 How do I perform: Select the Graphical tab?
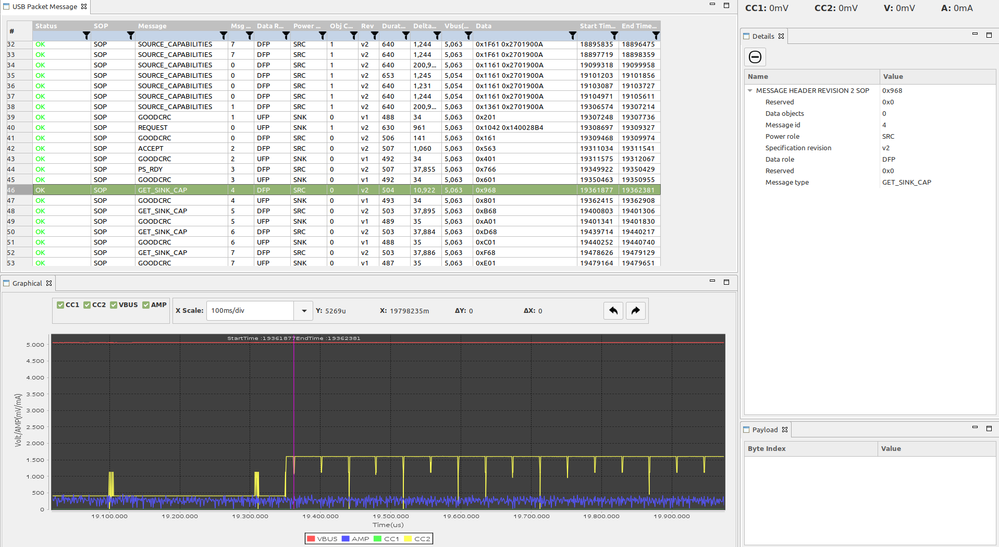(27, 283)
